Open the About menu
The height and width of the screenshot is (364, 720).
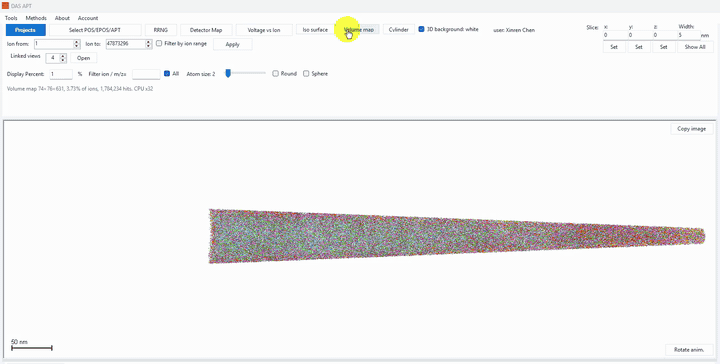coord(62,18)
